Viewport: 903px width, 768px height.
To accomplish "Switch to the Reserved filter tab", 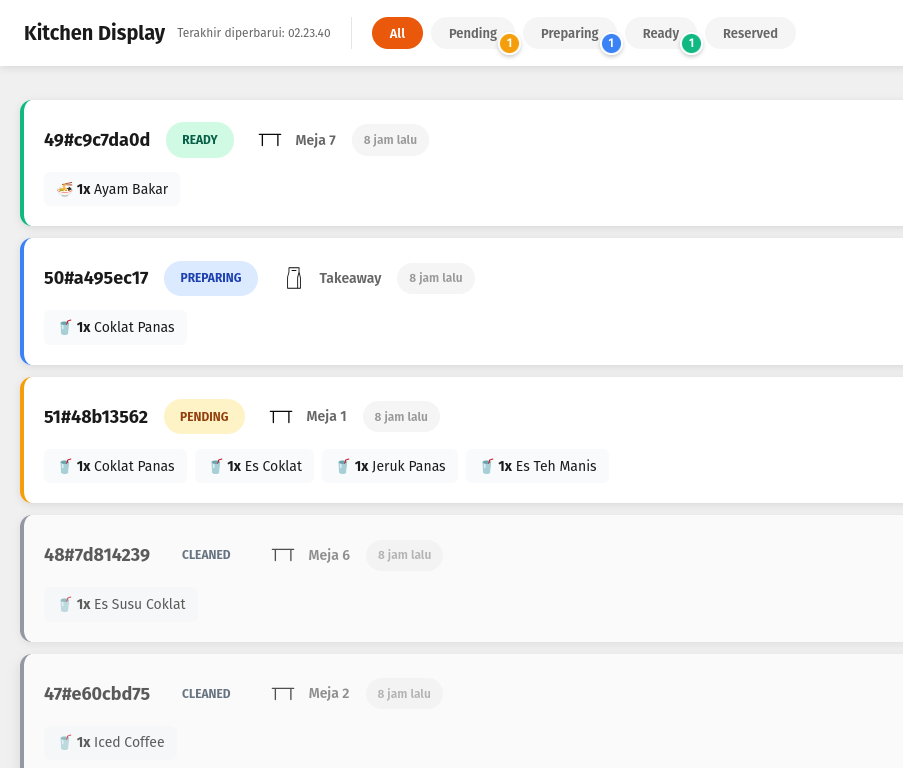I will [750, 33].
